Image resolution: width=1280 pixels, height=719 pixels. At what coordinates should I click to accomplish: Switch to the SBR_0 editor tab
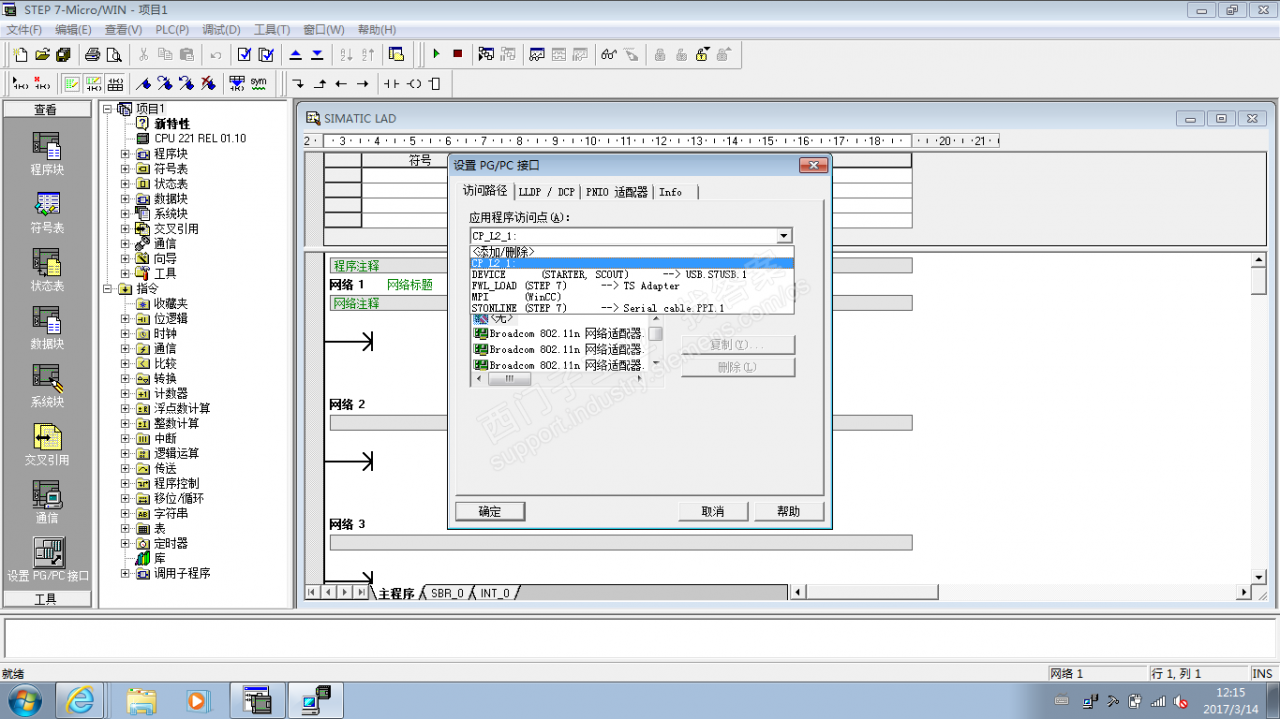coord(447,593)
